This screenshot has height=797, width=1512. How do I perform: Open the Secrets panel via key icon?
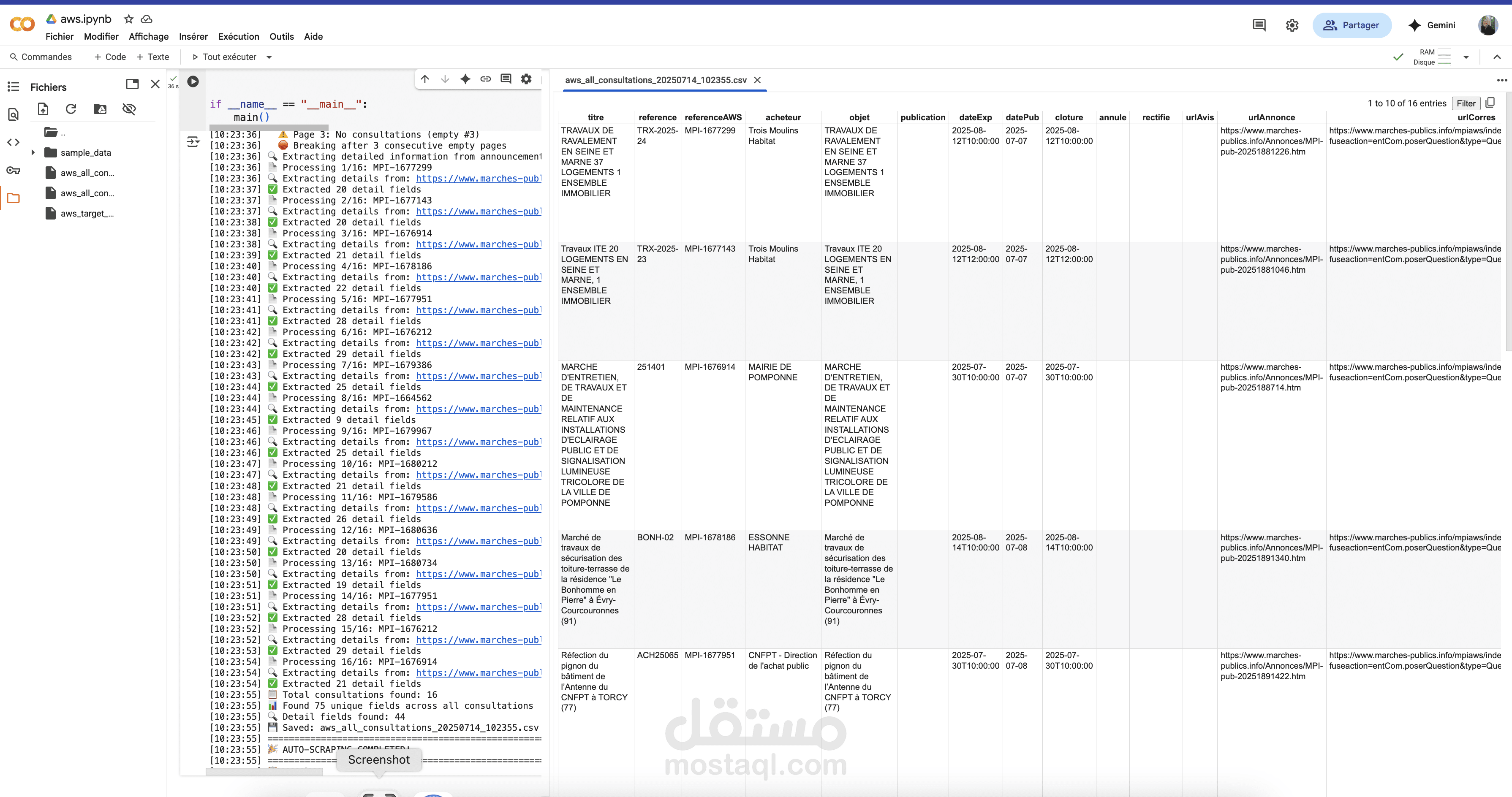tap(13, 170)
